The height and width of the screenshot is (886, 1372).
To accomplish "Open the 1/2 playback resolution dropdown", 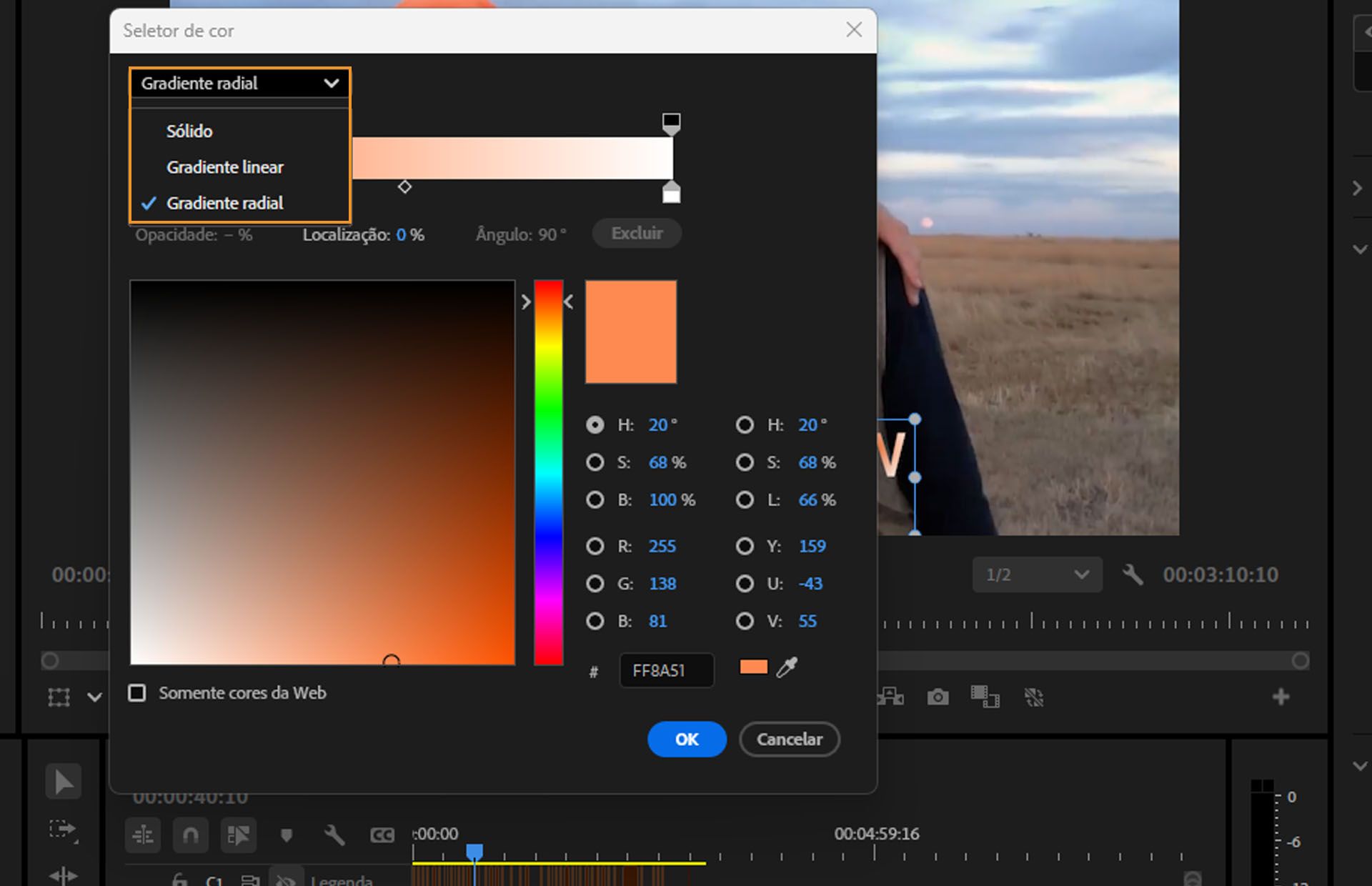I will (1037, 574).
